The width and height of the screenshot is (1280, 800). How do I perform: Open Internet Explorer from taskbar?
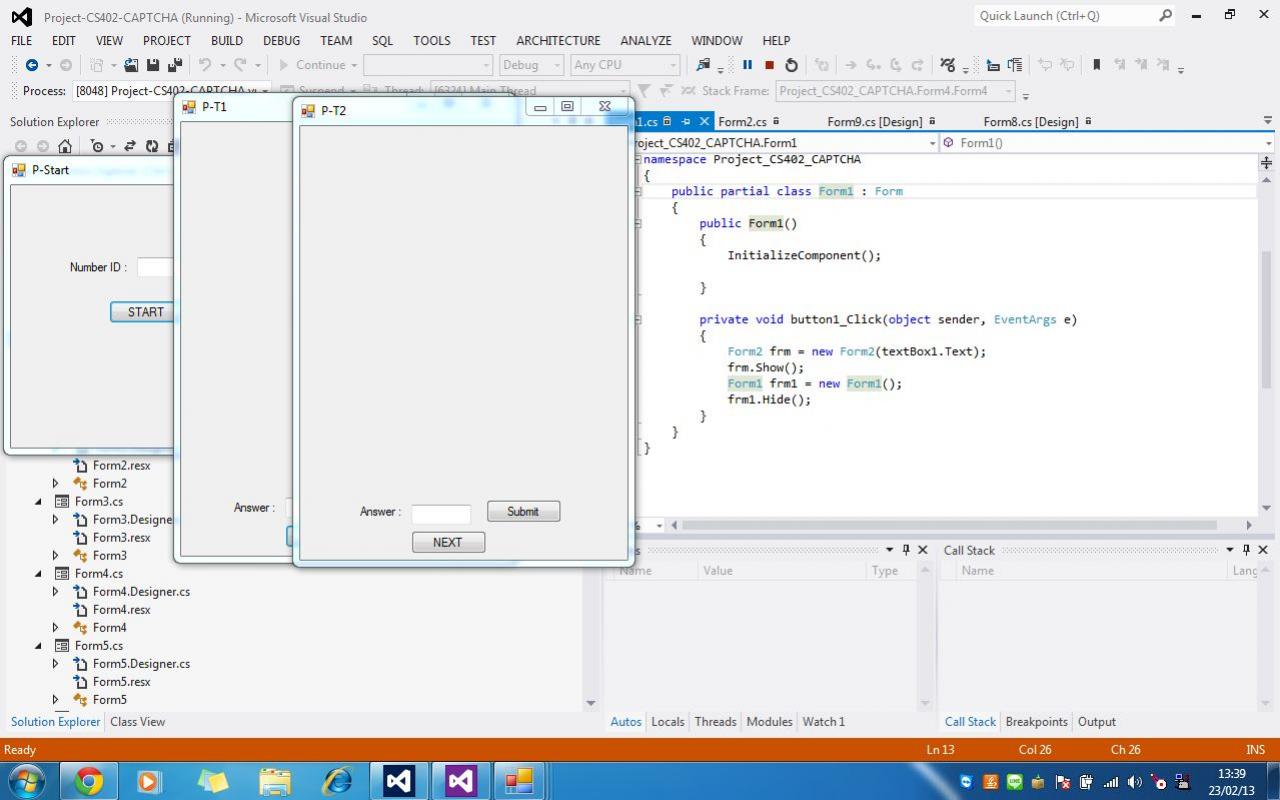[337, 781]
